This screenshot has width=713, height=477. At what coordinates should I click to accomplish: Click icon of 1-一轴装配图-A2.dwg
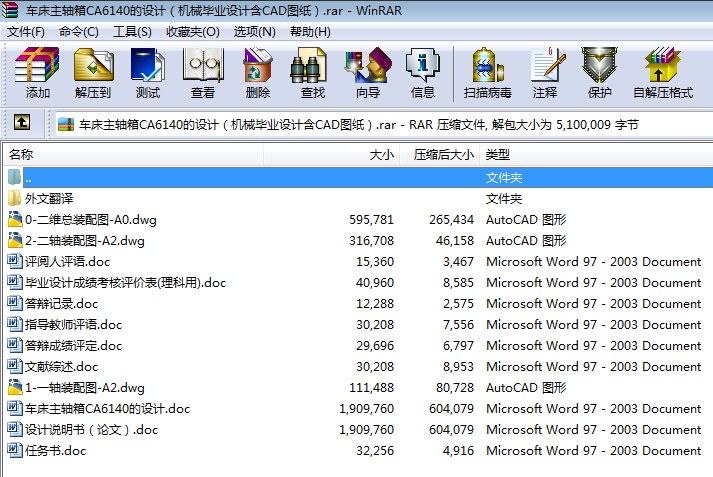point(15,387)
